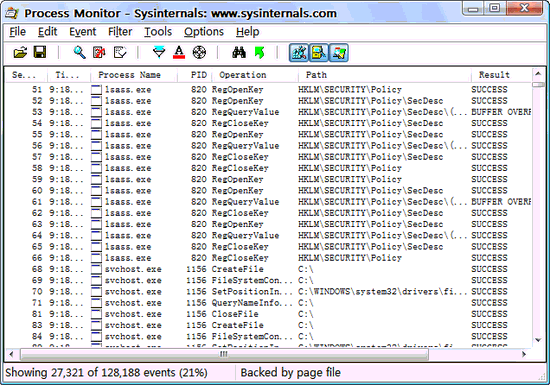Toggle Show File System Activity button
Image resolution: width=550 pixels, height=385 pixels.
coord(318,53)
